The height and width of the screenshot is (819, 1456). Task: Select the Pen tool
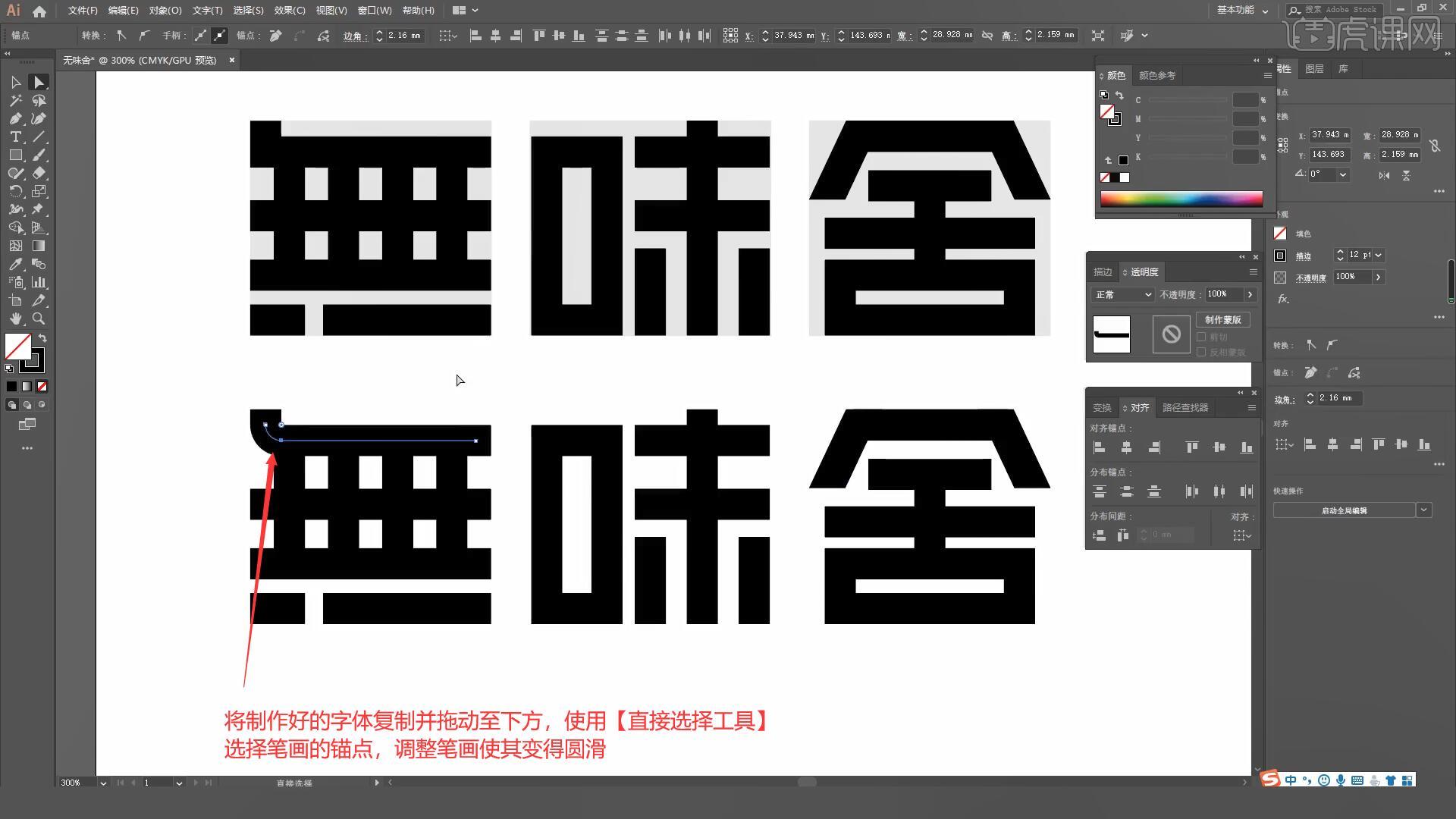[15, 118]
